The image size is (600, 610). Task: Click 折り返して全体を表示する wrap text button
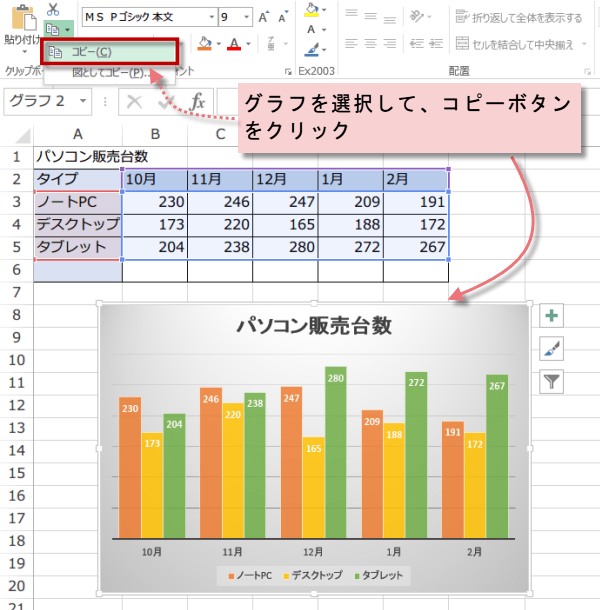coord(519,17)
